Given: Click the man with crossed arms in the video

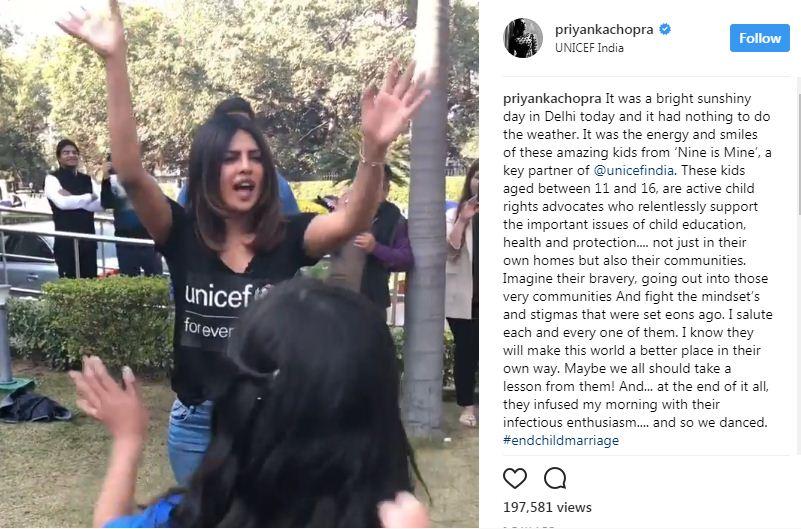Looking at the screenshot, I should pos(72,207).
